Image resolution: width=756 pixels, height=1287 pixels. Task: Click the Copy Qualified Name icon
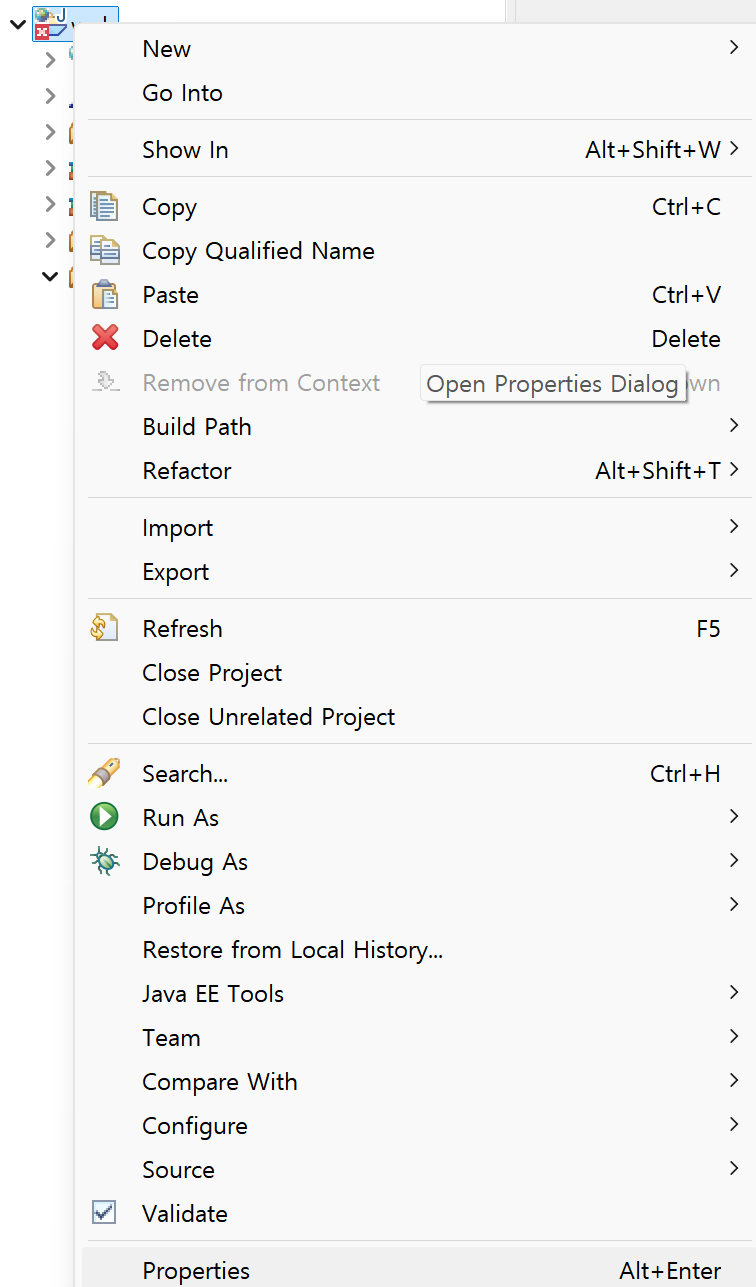pos(104,251)
